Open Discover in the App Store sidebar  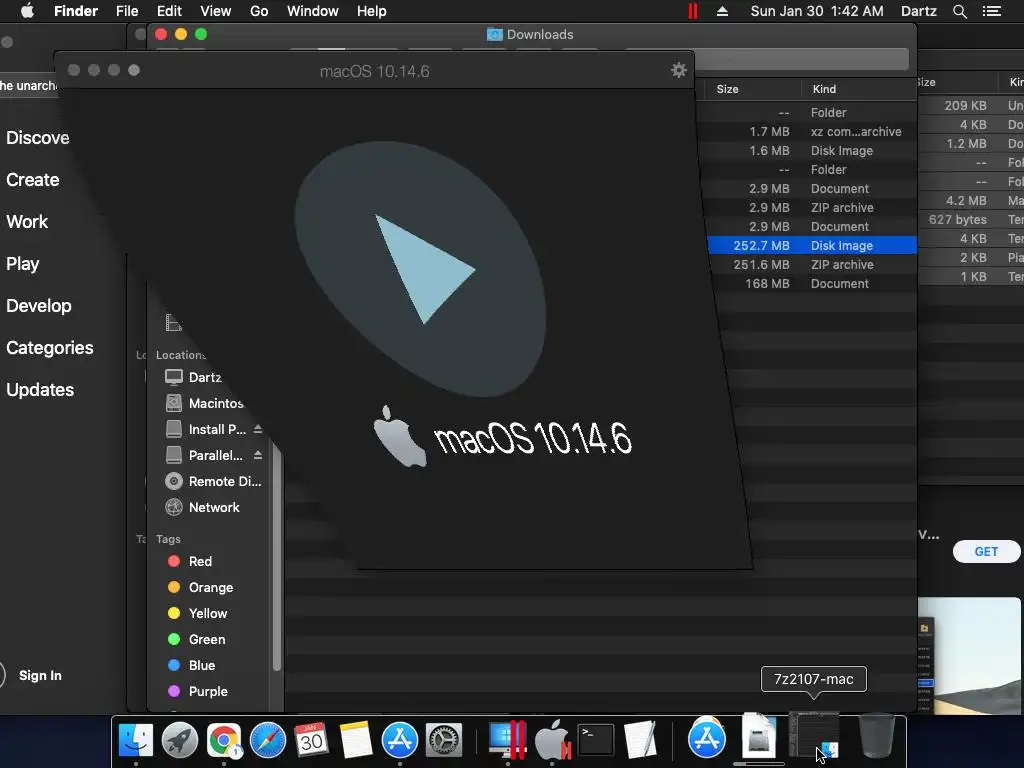click(37, 138)
